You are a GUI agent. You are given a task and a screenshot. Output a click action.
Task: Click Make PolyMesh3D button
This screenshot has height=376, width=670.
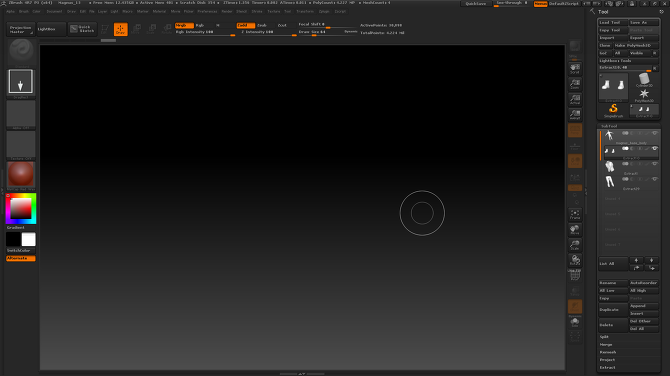click(636, 45)
